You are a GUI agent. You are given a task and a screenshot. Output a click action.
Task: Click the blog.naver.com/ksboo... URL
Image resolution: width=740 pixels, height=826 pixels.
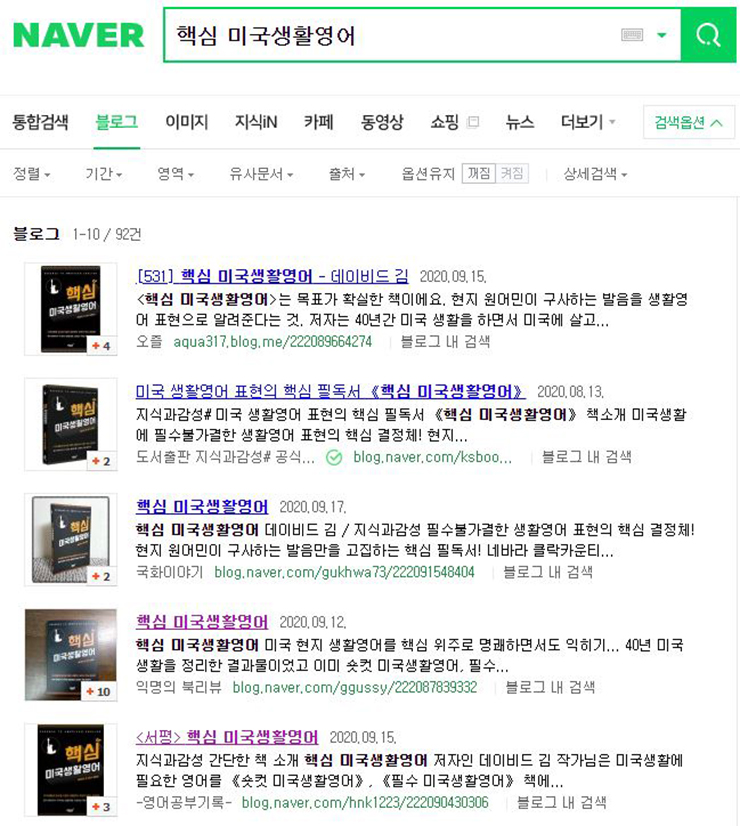432,457
